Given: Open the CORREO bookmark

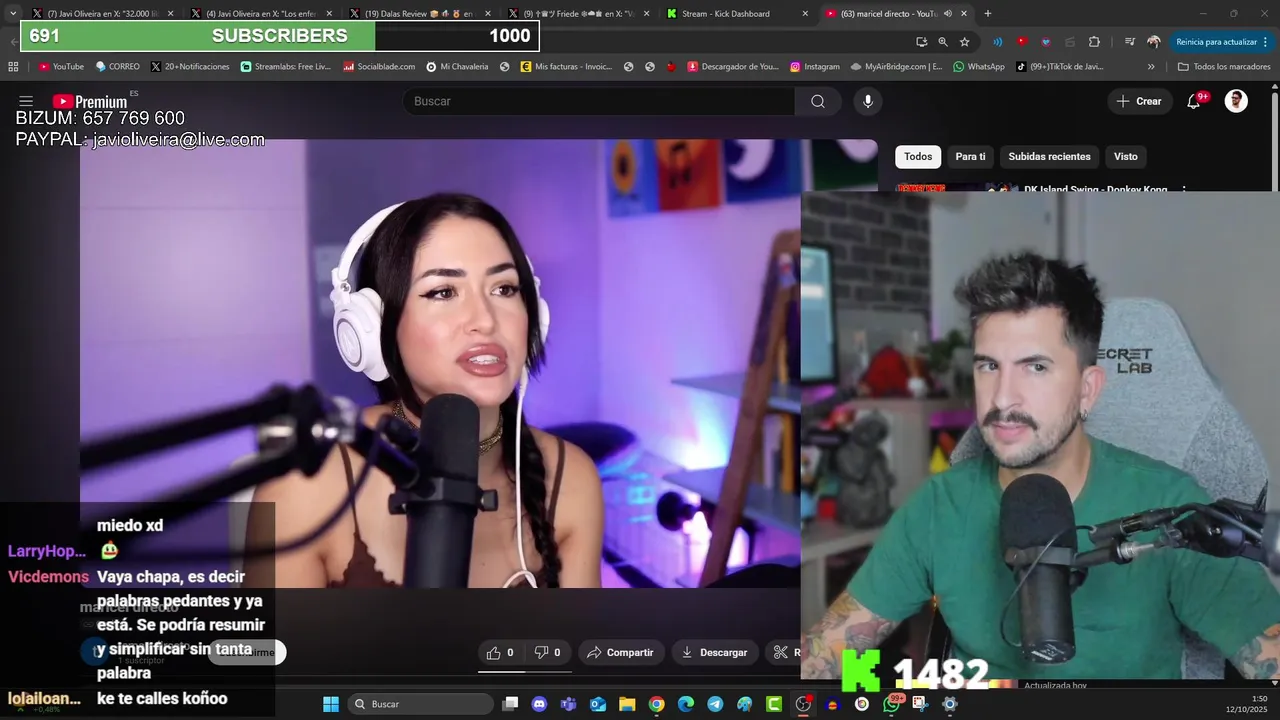Looking at the screenshot, I should (117, 67).
